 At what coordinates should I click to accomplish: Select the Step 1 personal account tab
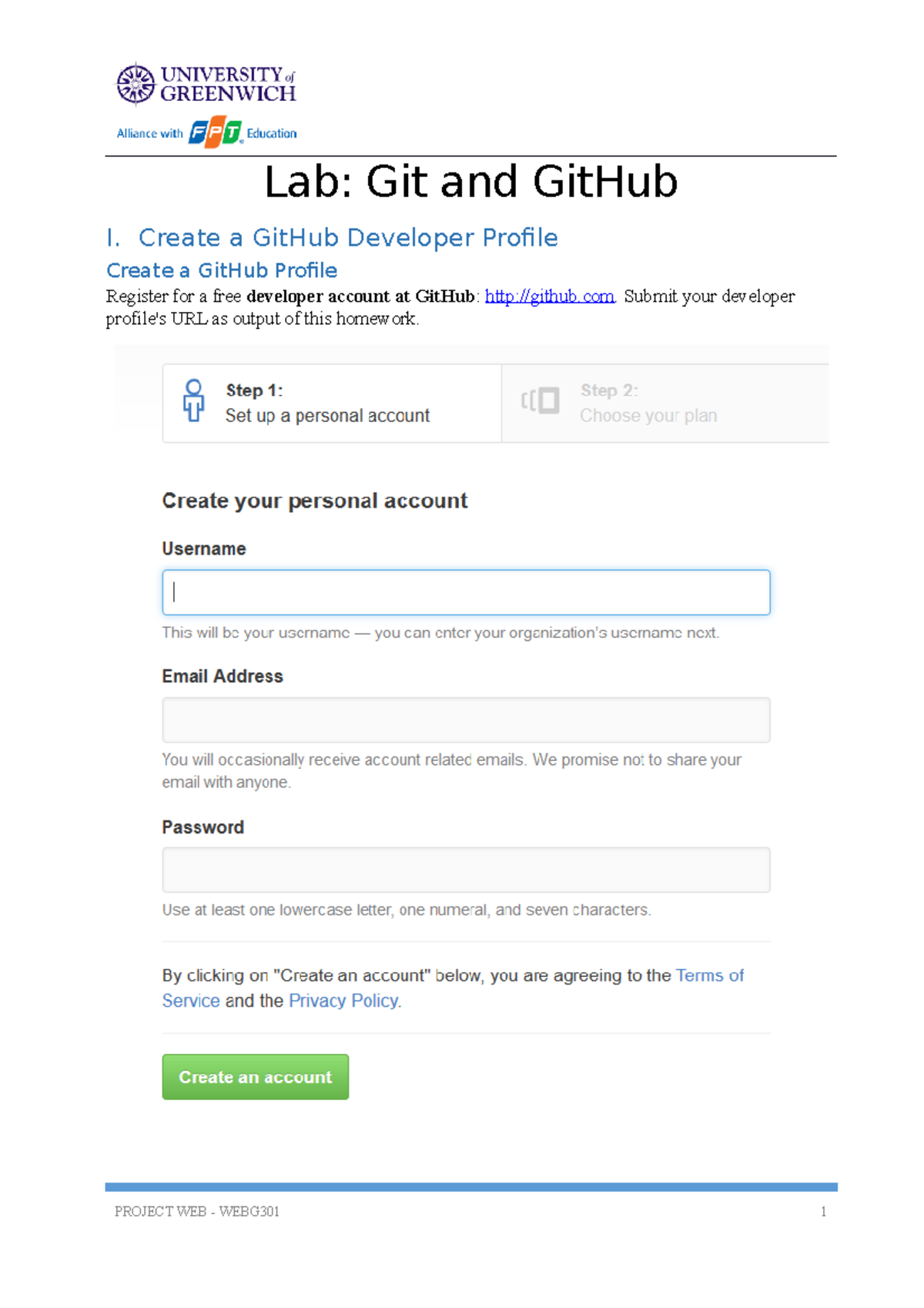click(x=332, y=404)
